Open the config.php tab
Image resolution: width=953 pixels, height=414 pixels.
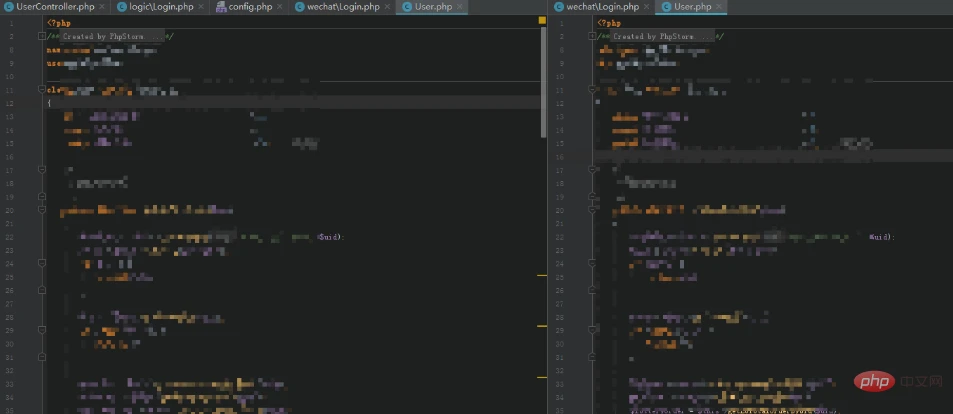point(251,7)
